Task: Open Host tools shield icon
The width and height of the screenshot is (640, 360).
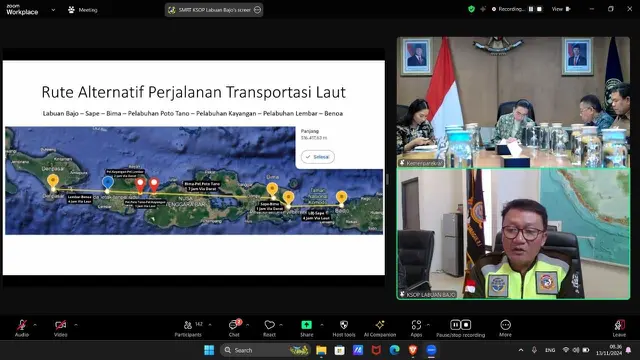Action: pos(344,328)
